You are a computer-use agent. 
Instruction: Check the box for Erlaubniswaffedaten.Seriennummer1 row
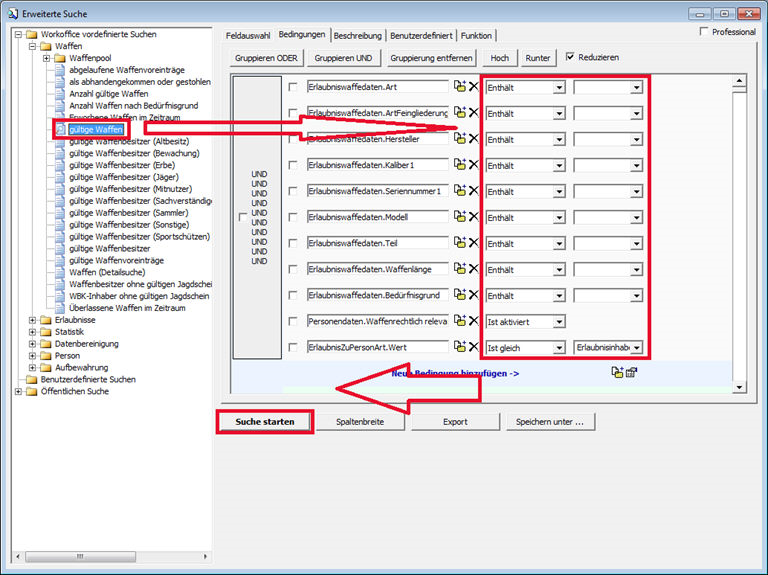pos(293,191)
